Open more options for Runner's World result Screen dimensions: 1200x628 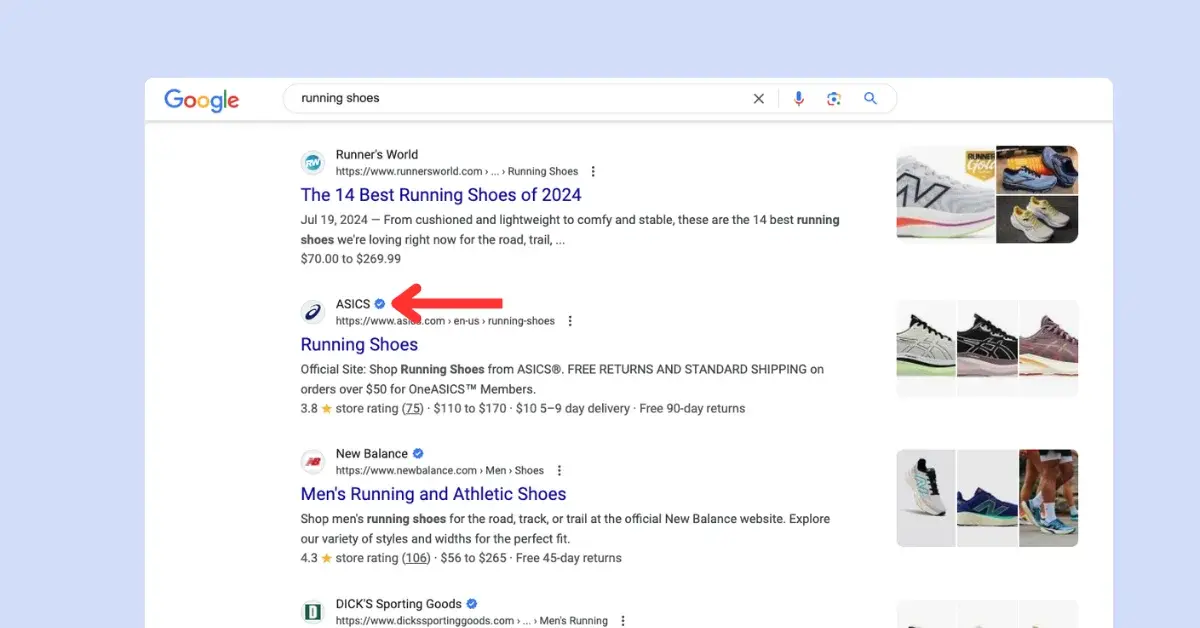click(x=593, y=172)
